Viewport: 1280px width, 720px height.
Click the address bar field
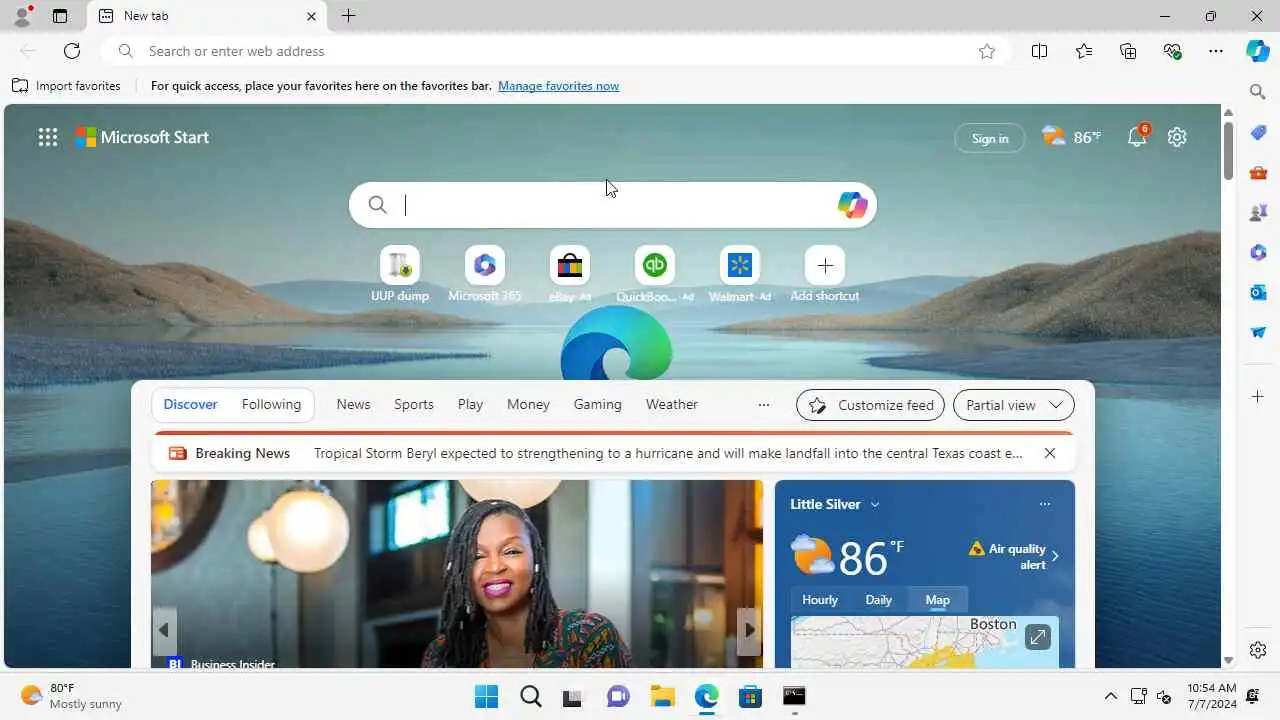pos(554,51)
